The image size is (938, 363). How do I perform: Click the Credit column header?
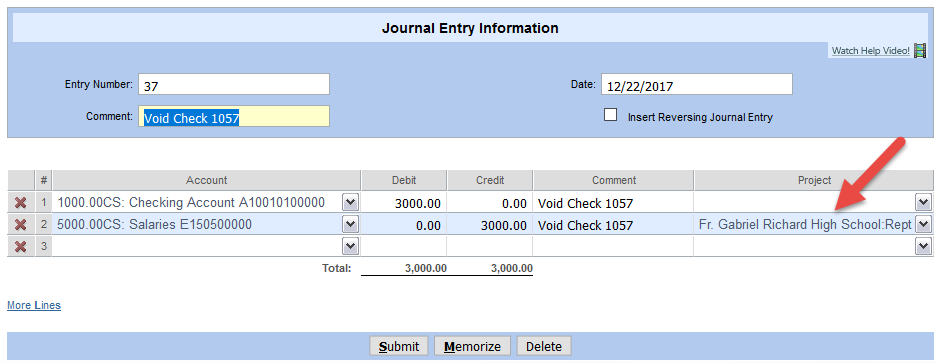[490, 180]
